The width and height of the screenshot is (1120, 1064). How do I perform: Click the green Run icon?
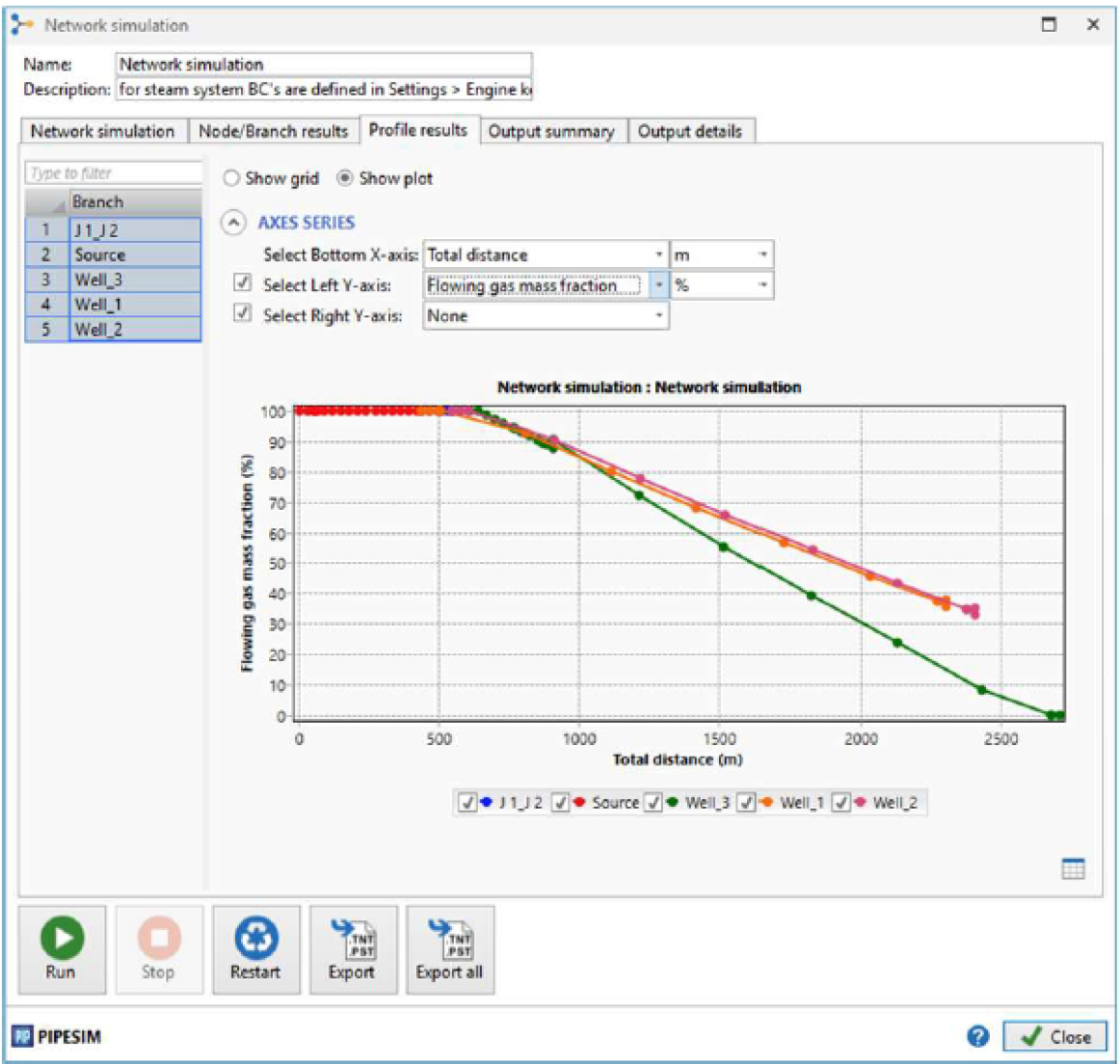(62, 938)
